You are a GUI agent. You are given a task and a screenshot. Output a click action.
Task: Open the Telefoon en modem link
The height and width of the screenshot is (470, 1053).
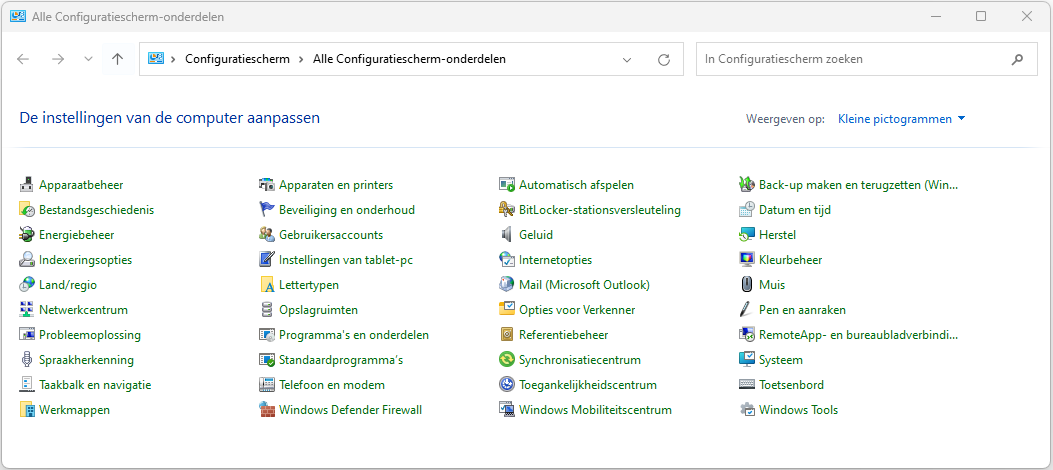(332, 385)
